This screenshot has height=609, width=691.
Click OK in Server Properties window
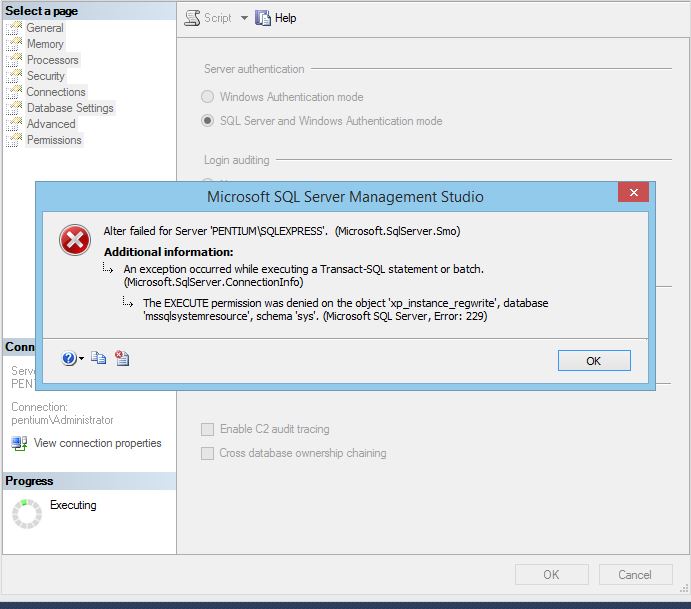pyautogui.click(x=552, y=575)
